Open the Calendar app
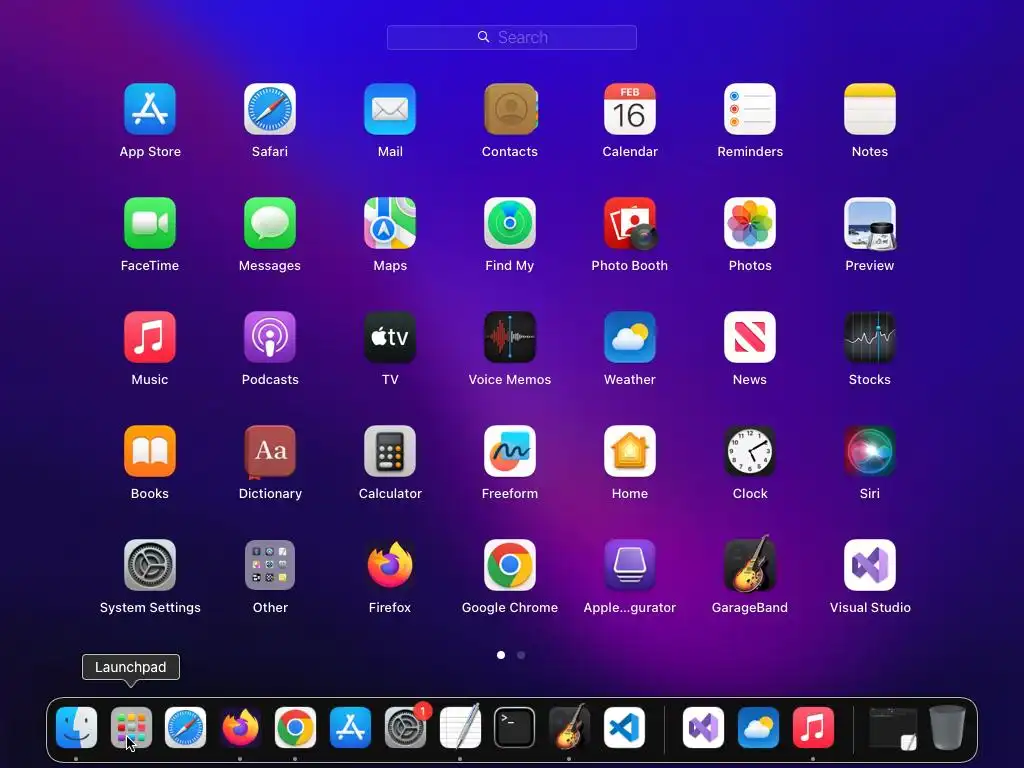The image size is (1024, 768). 630,109
